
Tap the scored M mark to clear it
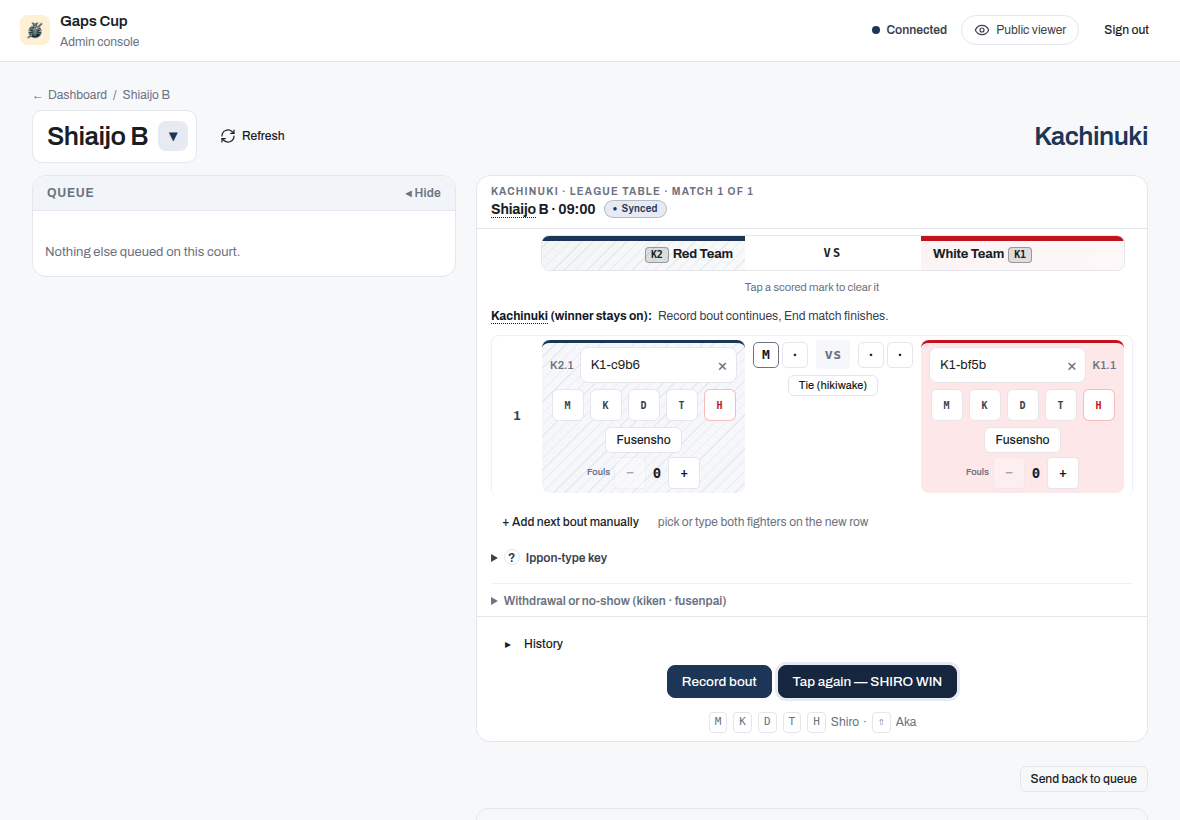pyautogui.click(x=765, y=355)
